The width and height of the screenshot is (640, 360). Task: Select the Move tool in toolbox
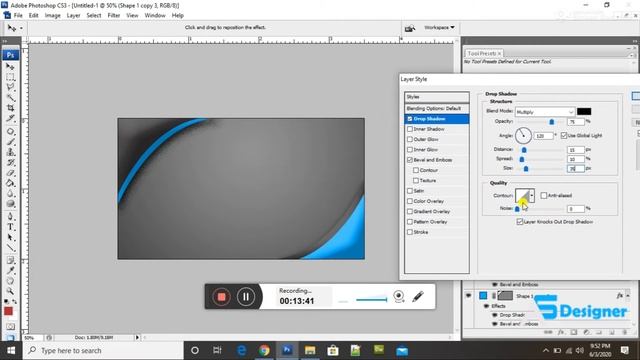click(x=10, y=67)
